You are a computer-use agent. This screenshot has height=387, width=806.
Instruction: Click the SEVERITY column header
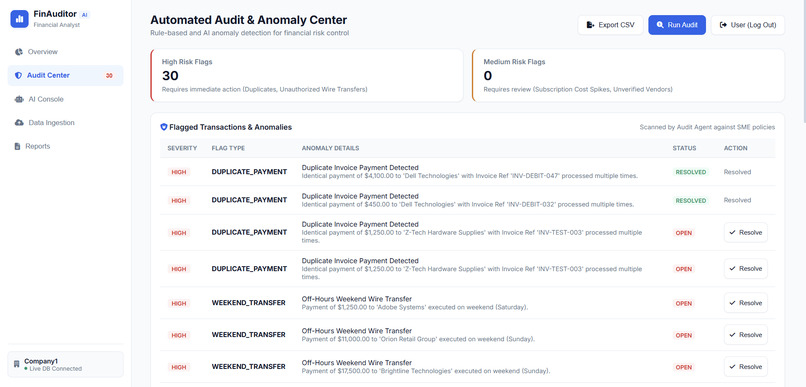pos(182,148)
